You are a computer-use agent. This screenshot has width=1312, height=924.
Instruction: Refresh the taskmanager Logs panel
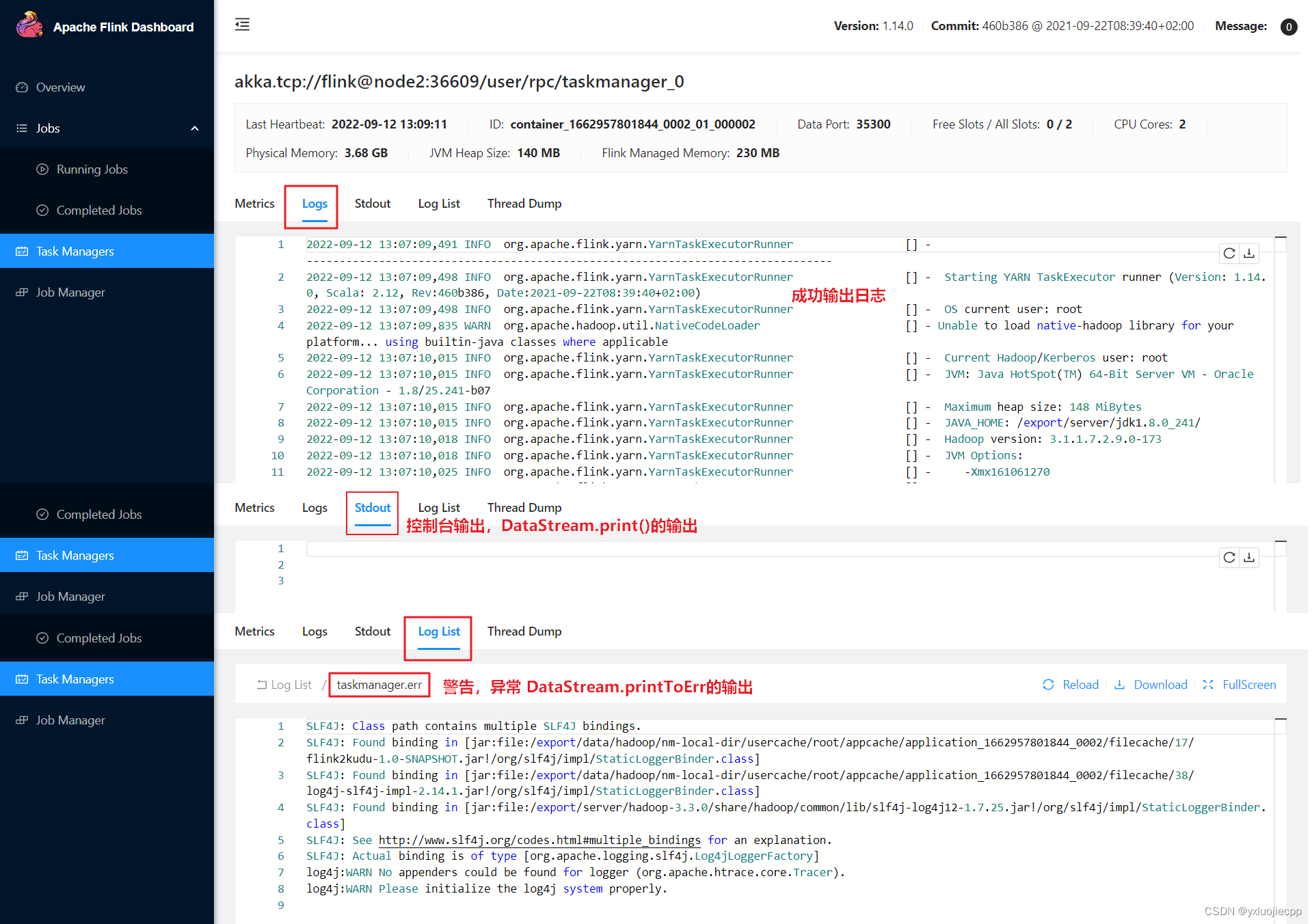(x=1229, y=254)
